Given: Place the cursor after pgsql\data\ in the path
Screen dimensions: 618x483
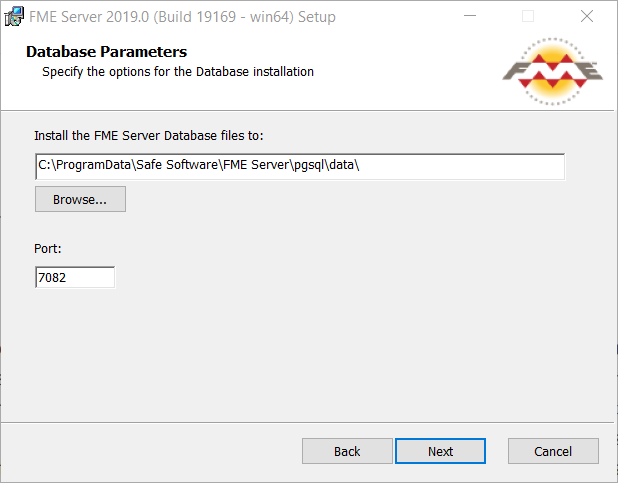Looking at the screenshot, I should click(x=360, y=165).
